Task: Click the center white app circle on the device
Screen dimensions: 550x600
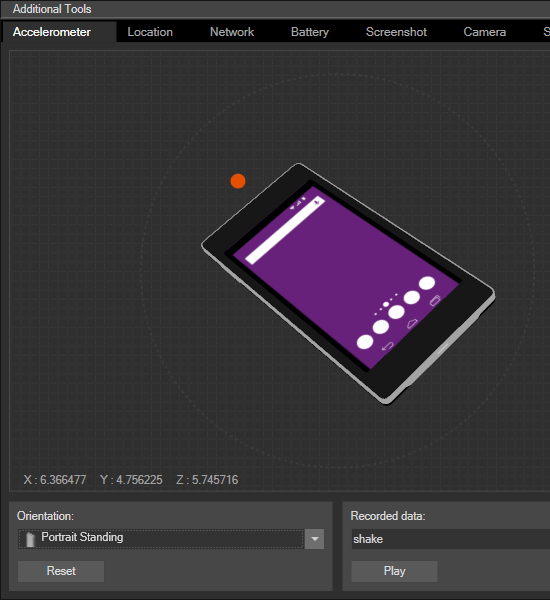Action: click(396, 312)
